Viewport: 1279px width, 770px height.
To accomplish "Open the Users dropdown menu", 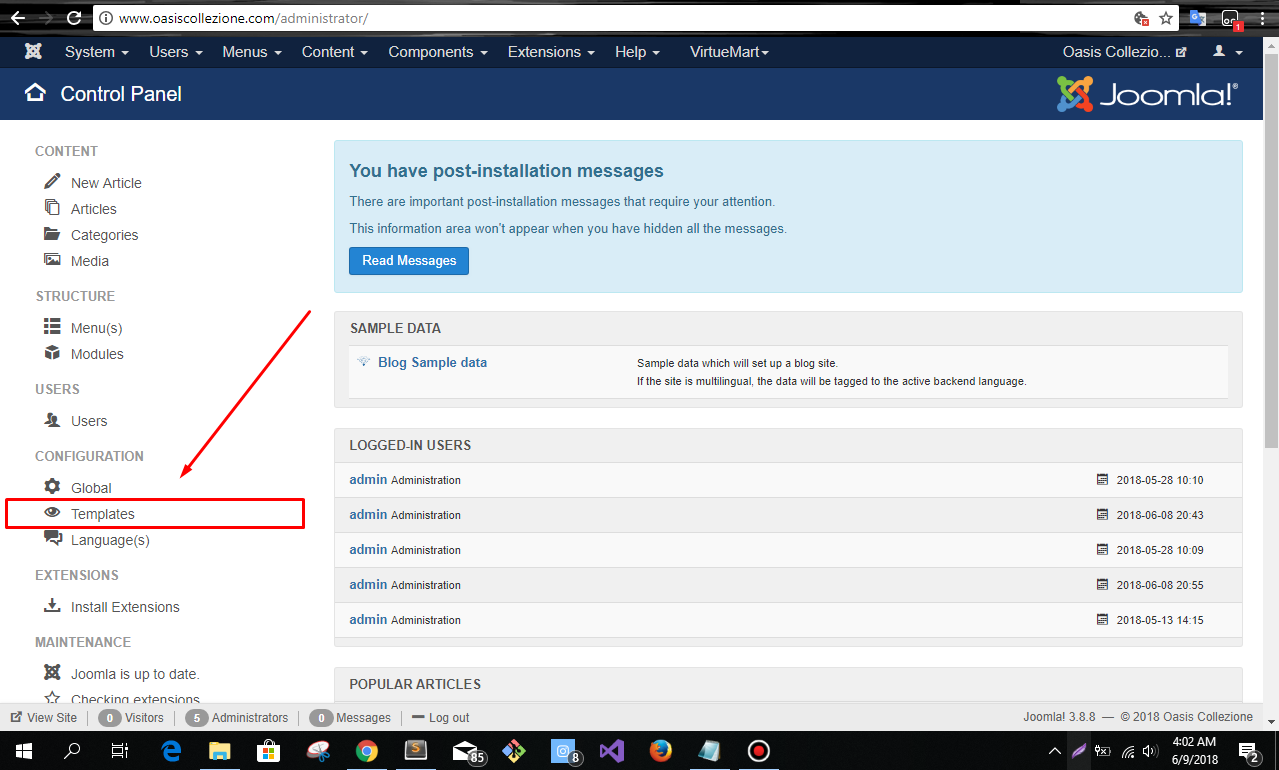I will [x=176, y=52].
